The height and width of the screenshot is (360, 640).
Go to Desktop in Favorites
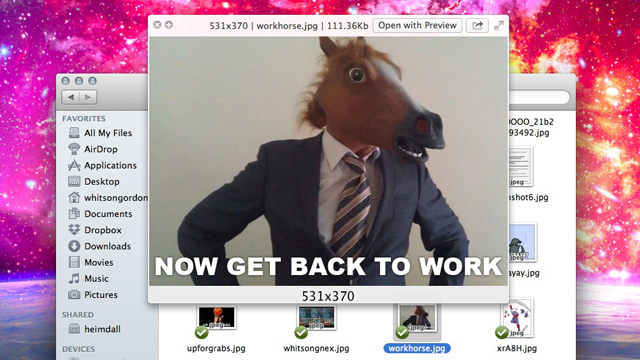pos(94,182)
